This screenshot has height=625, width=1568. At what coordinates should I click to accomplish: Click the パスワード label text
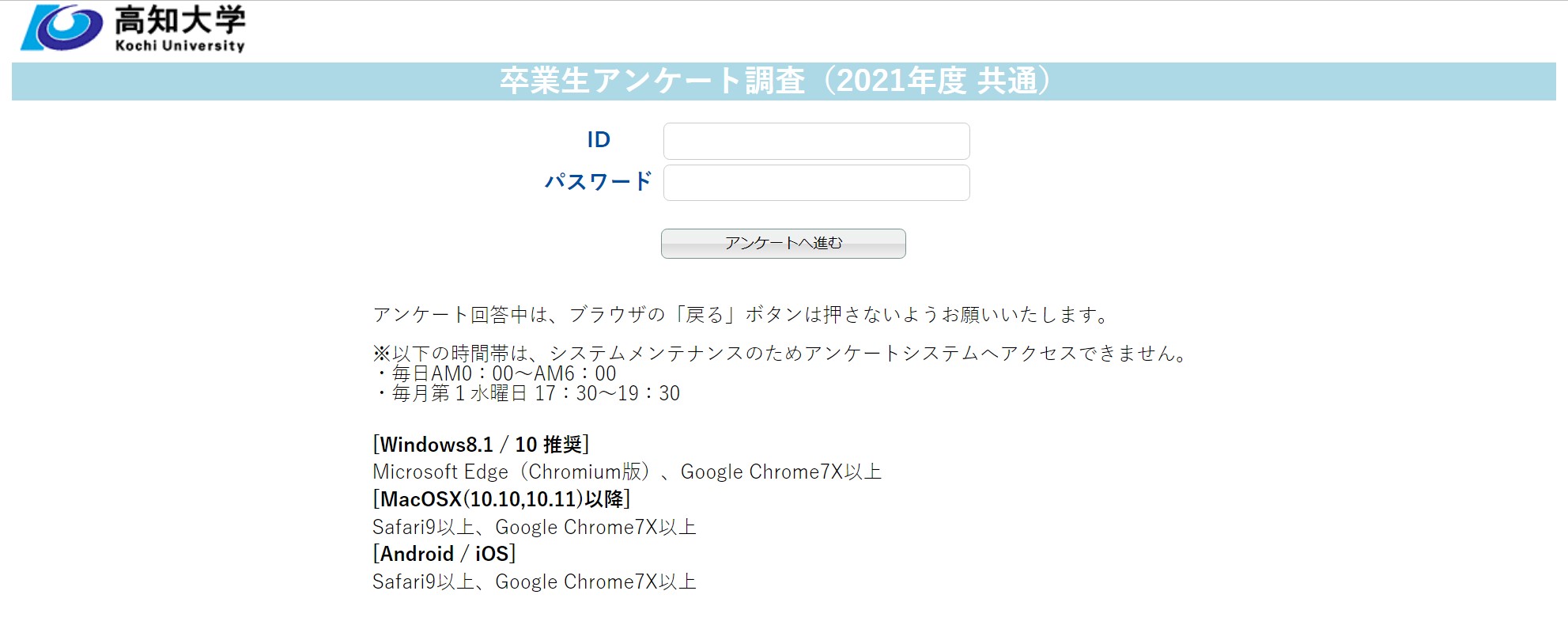point(598,182)
